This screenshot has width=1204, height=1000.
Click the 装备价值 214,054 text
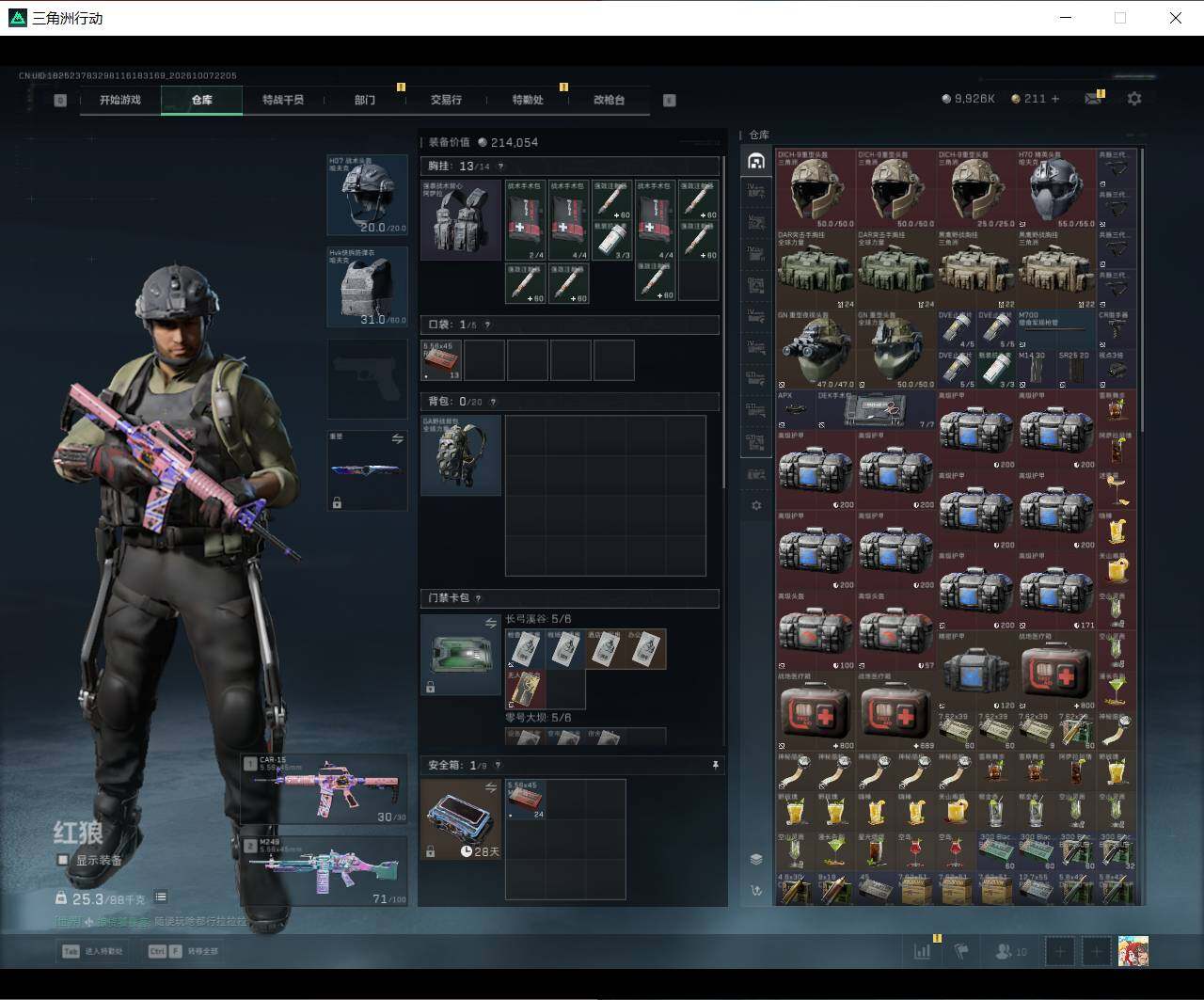pos(483,142)
